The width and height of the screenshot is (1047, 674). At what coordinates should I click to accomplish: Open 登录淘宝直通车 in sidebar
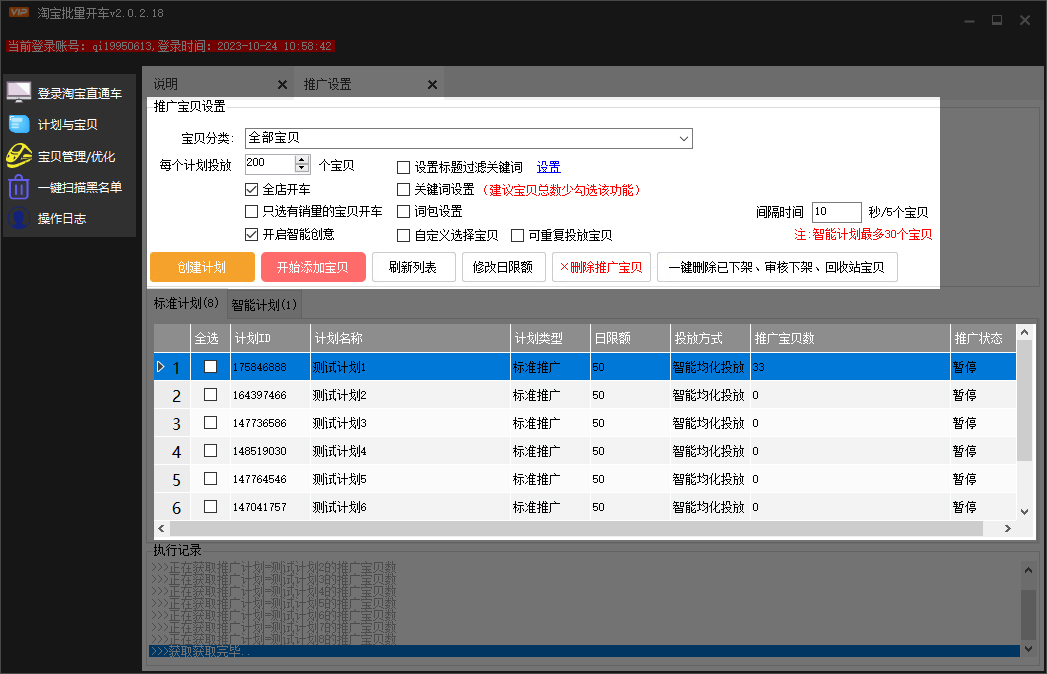(79, 94)
